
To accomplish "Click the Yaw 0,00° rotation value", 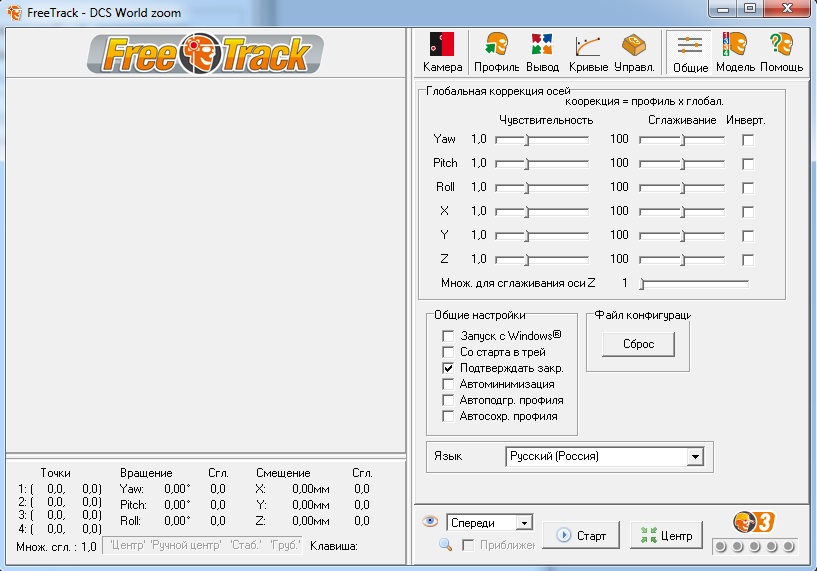I will pyautogui.click(x=177, y=489).
